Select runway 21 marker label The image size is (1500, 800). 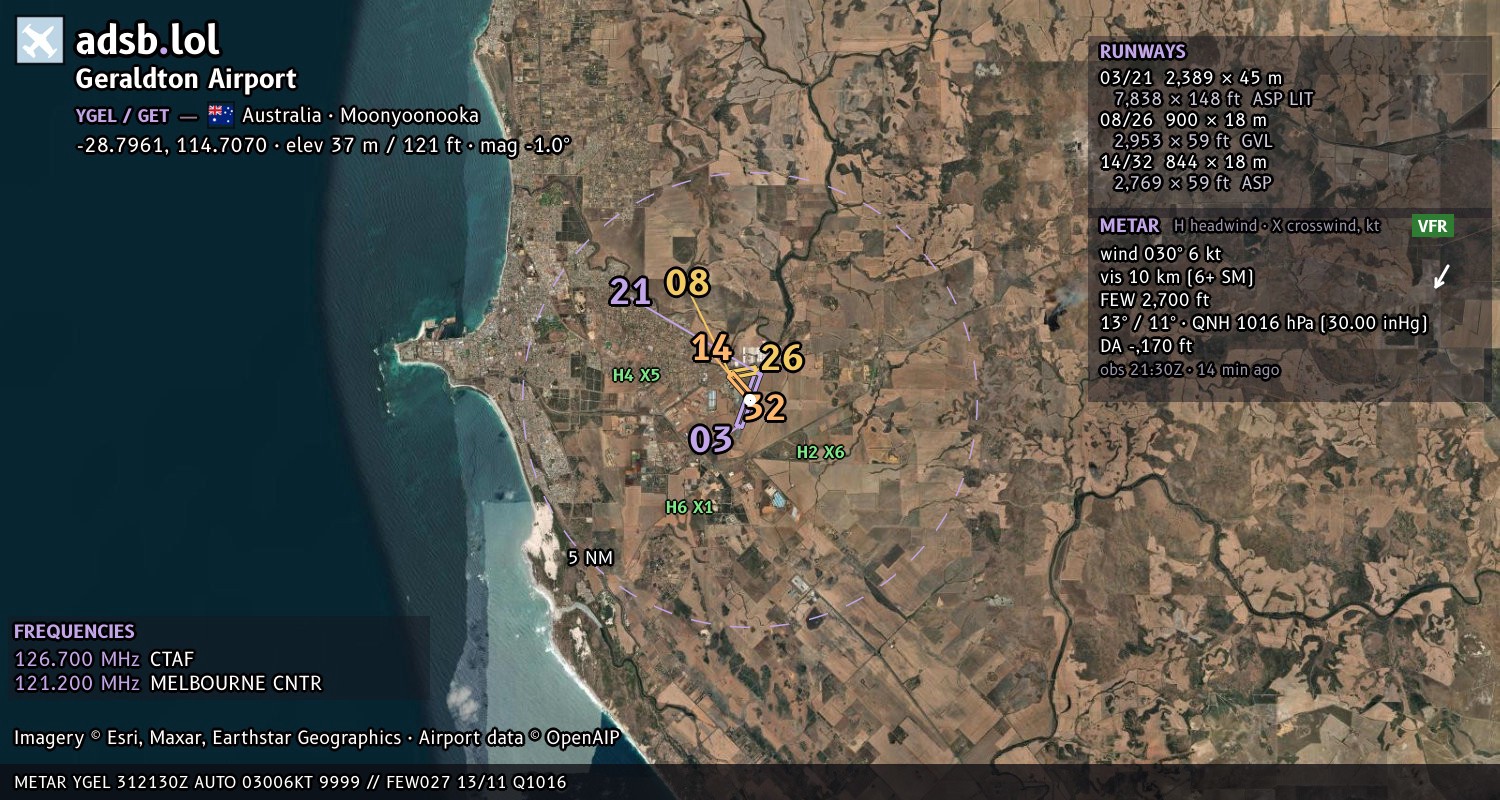[631, 291]
